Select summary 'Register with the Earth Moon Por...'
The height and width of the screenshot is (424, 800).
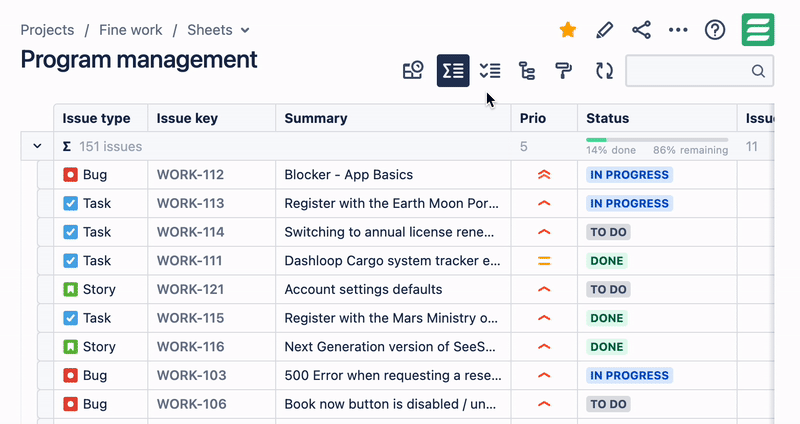(391, 204)
